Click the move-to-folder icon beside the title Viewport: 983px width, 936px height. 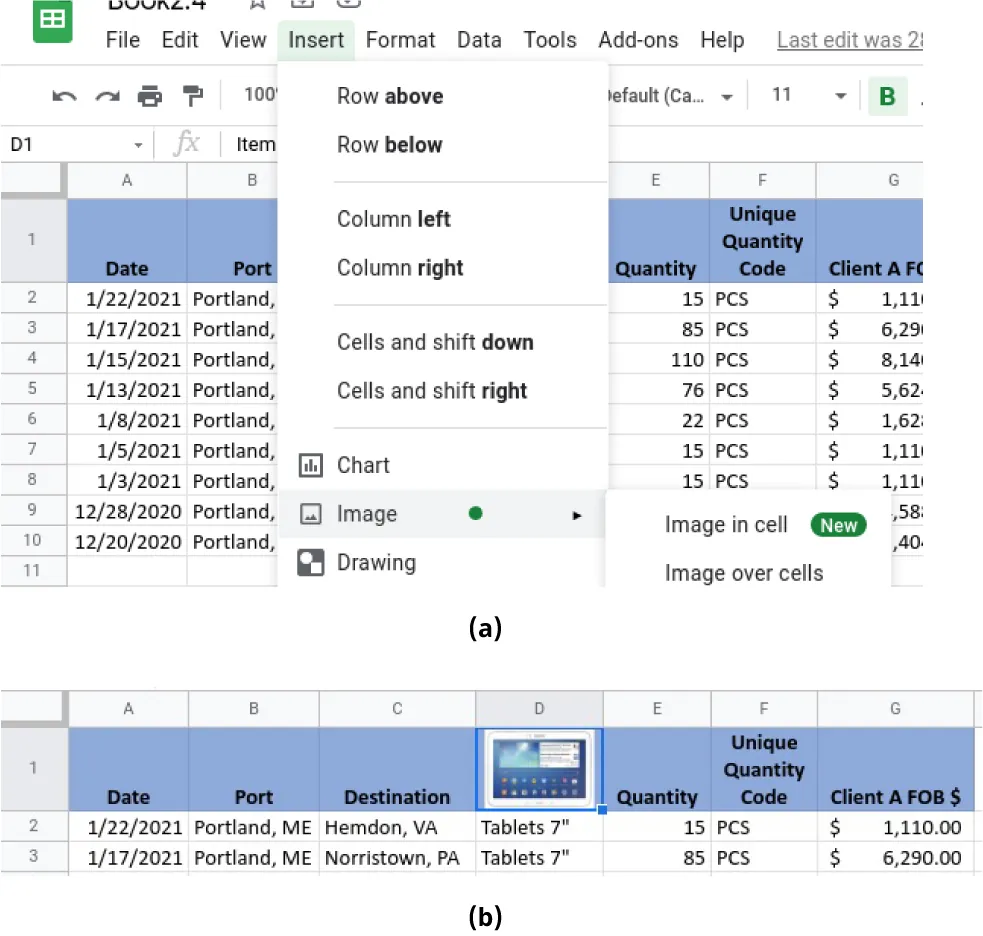pyautogui.click(x=303, y=6)
